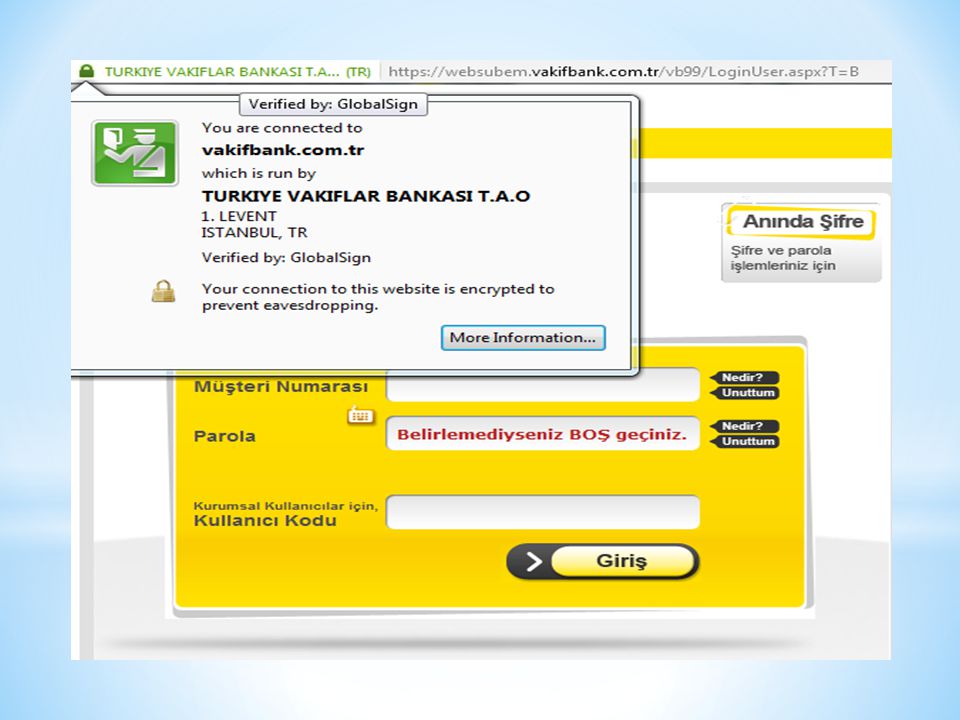The image size is (960, 720).
Task: Click the gold padlock encryption icon
Action: click(163, 291)
